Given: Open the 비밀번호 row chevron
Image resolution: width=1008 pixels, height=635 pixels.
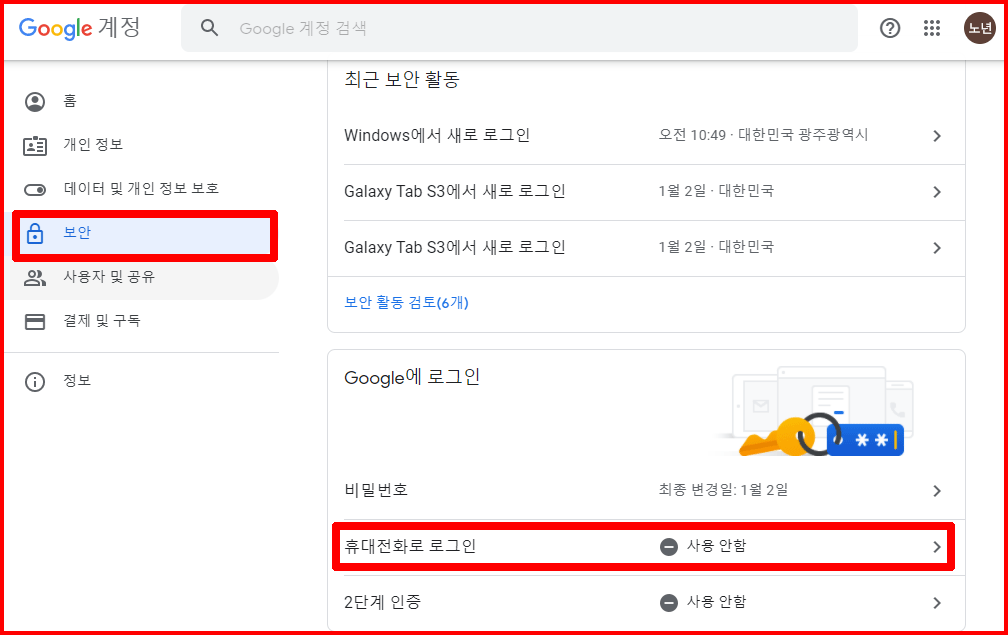Looking at the screenshot, I should coord(937,491).
